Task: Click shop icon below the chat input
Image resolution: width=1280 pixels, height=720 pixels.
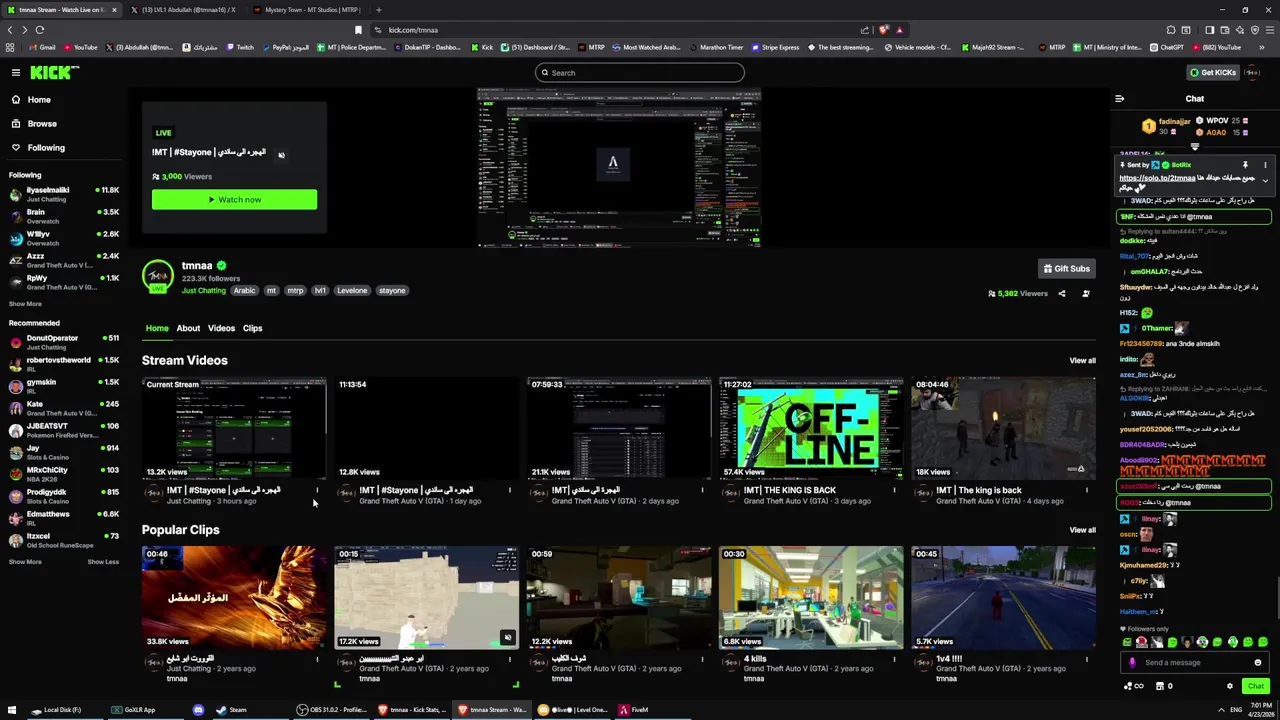Action: click(x=1160, y=686)
